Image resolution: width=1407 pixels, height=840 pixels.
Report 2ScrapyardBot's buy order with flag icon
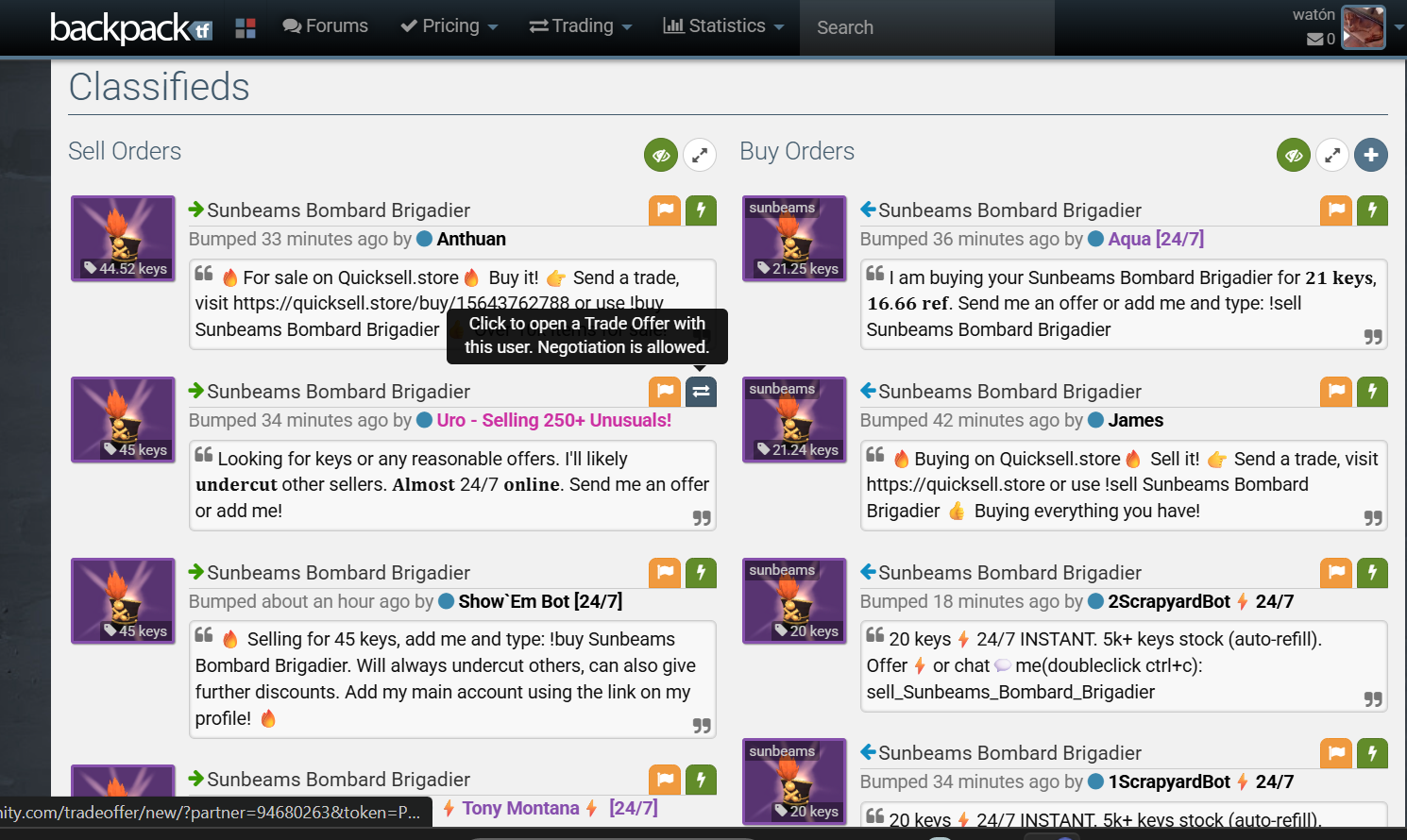[x=1336, y=572]
